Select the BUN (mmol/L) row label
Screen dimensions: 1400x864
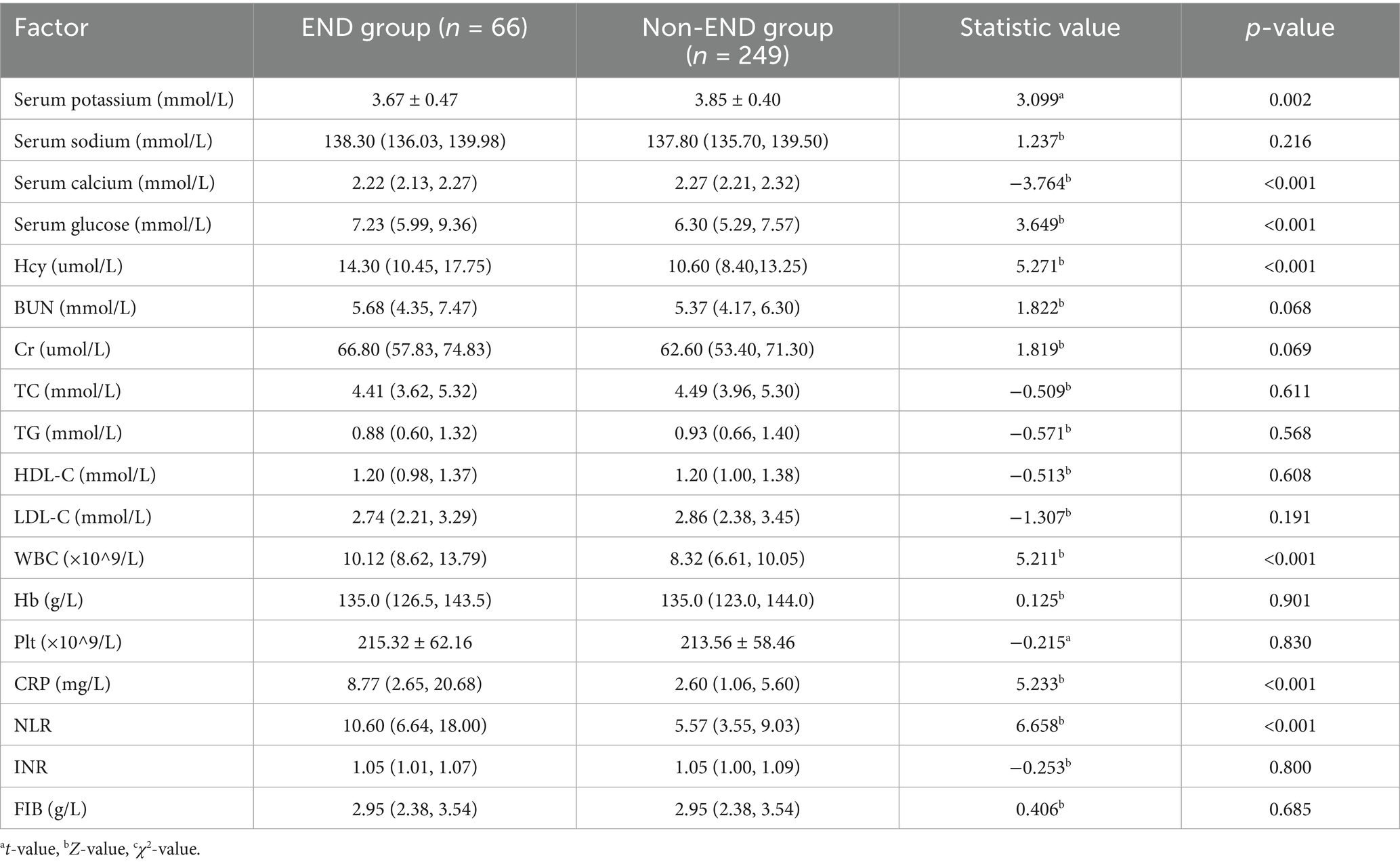[75, 308]
